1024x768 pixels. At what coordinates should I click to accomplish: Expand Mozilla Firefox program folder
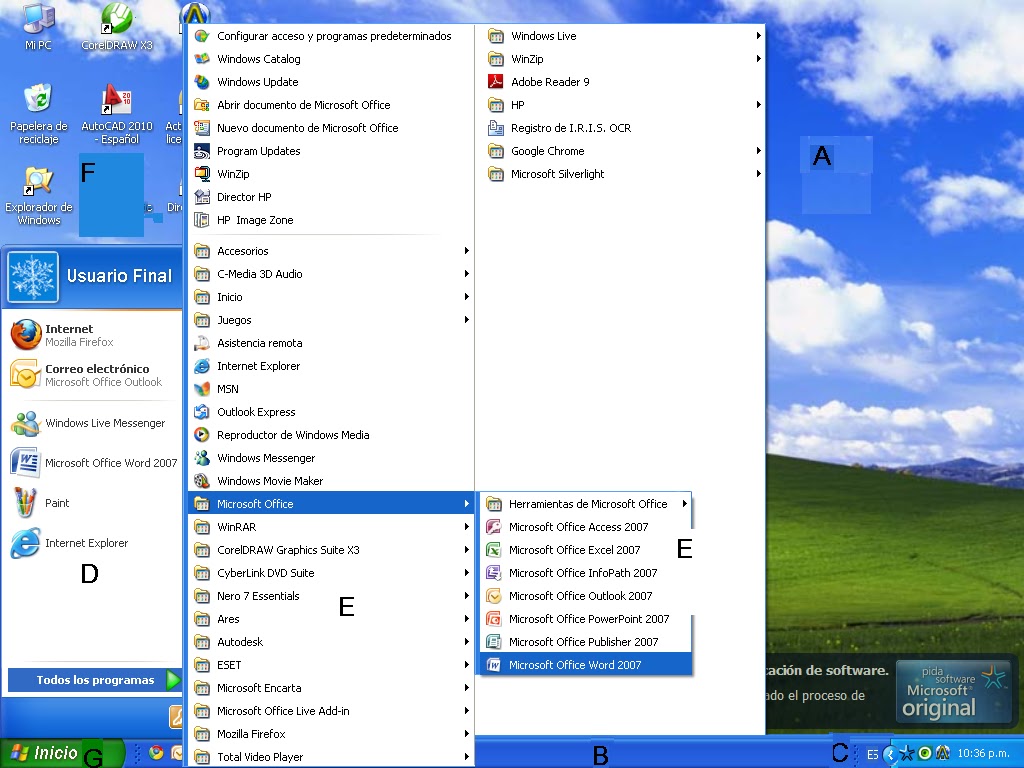point(331,734)
